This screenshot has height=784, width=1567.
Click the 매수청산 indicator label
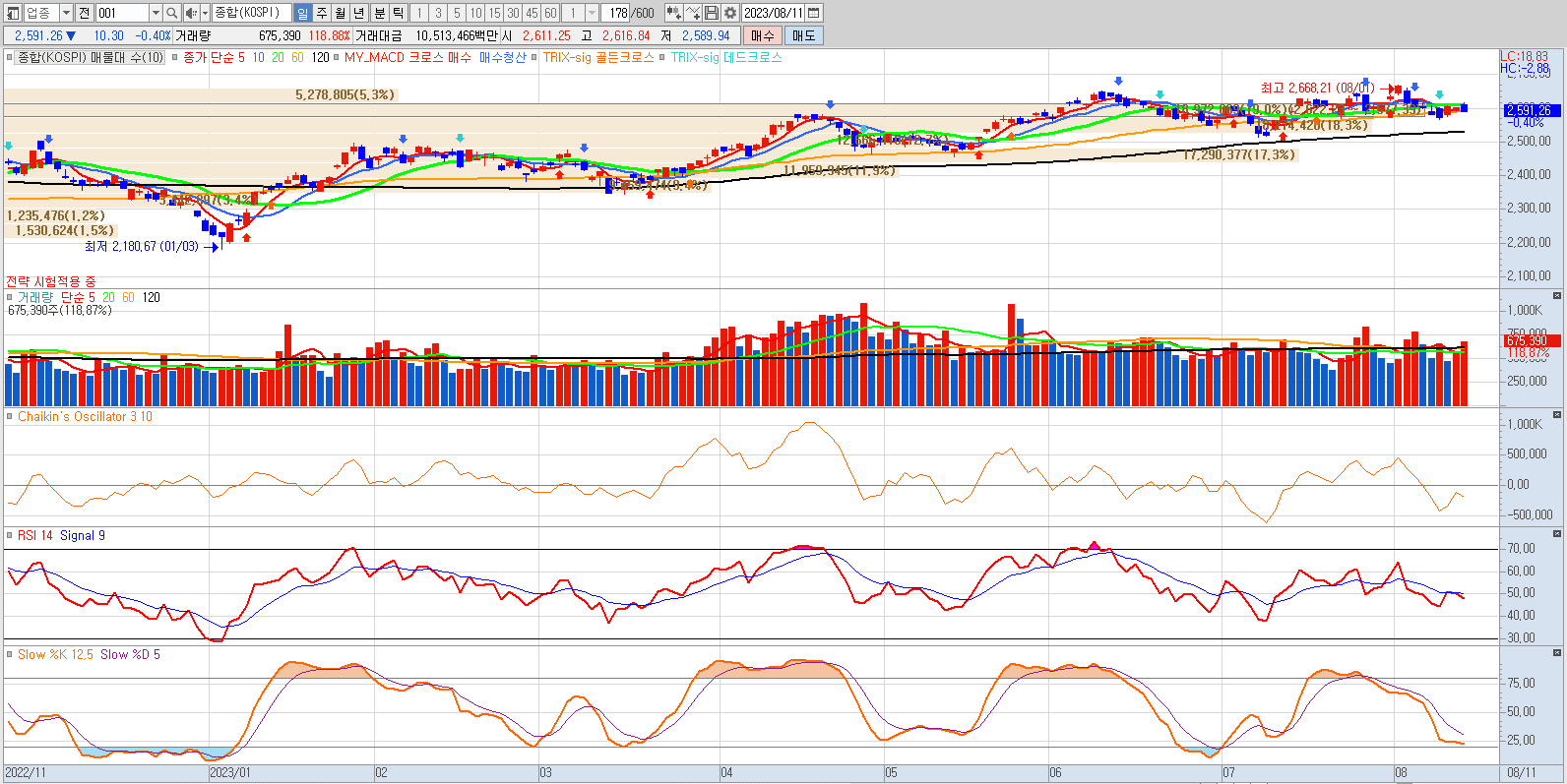pos(503,58)
